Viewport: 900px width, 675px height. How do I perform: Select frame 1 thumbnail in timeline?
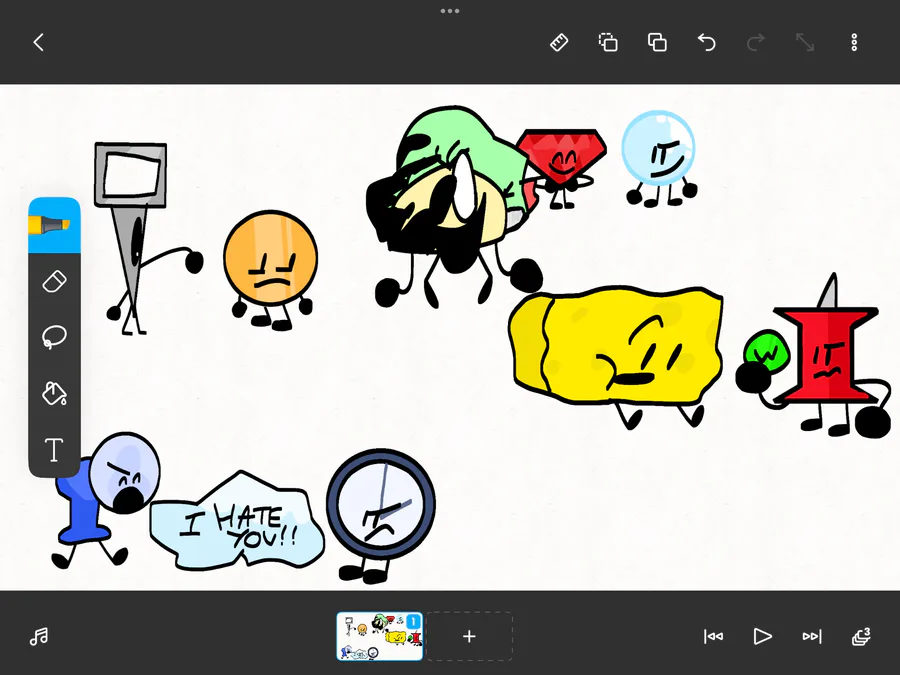[x=379, y=637]
